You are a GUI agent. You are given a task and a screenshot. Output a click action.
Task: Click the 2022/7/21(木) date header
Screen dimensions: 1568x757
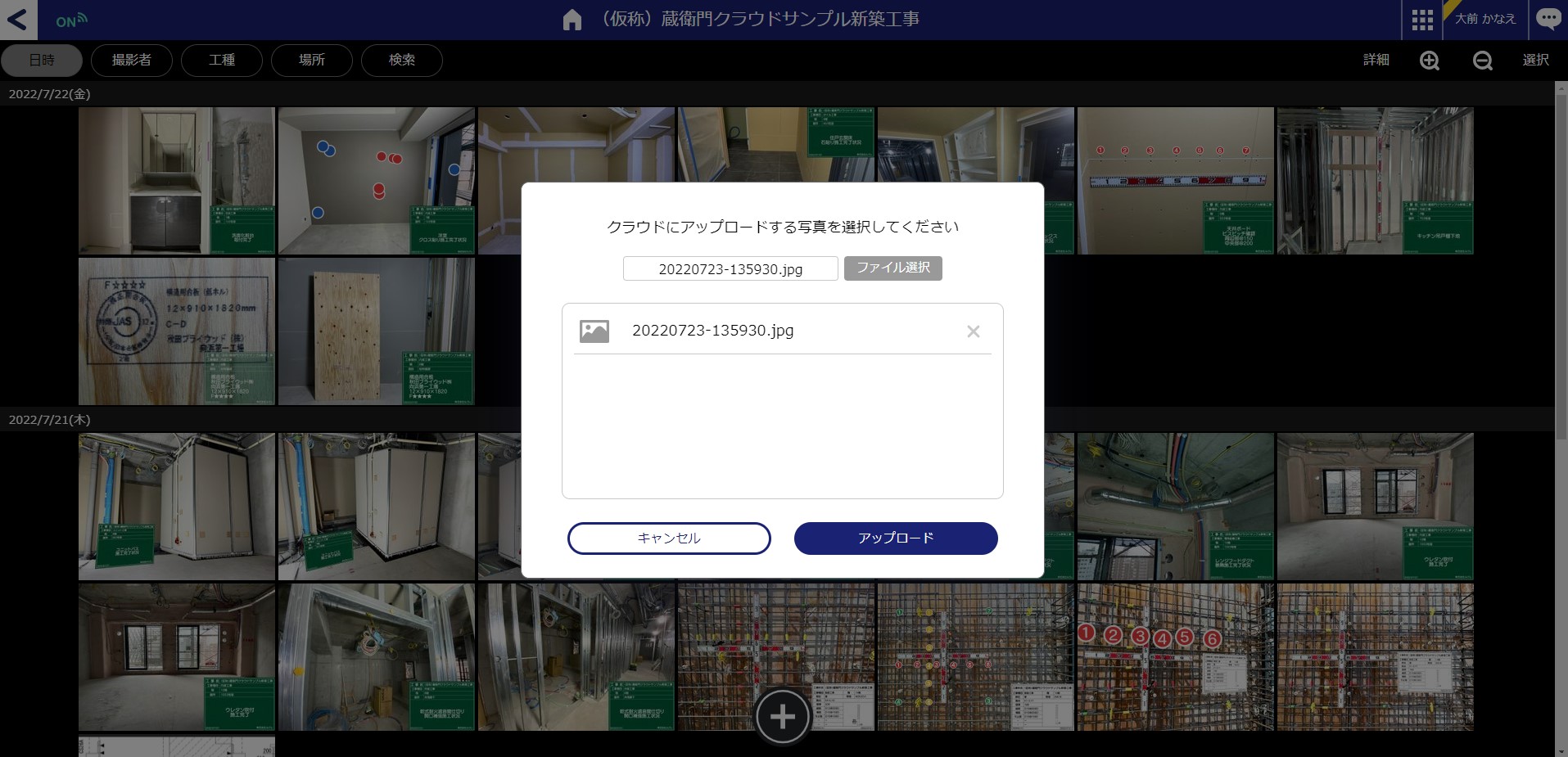(x=50, y=420)
